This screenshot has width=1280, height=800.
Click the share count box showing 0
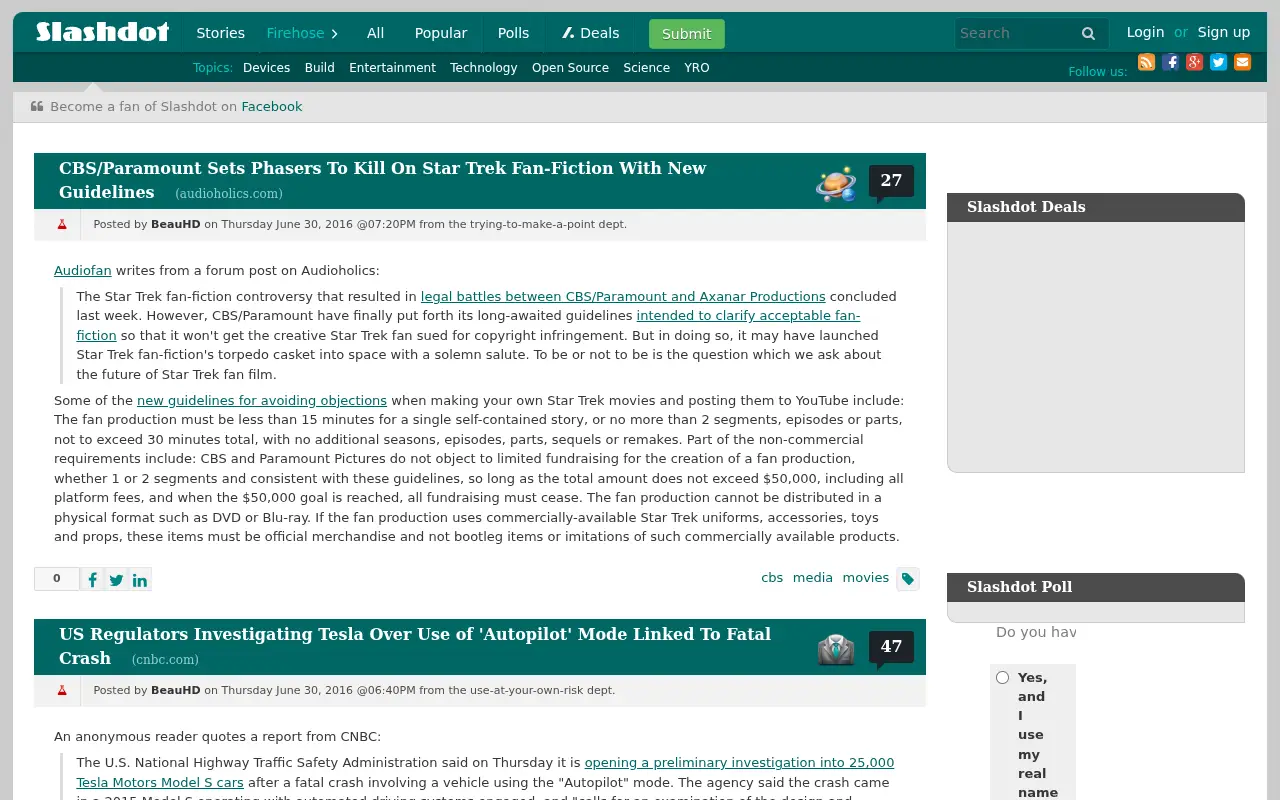56,579
